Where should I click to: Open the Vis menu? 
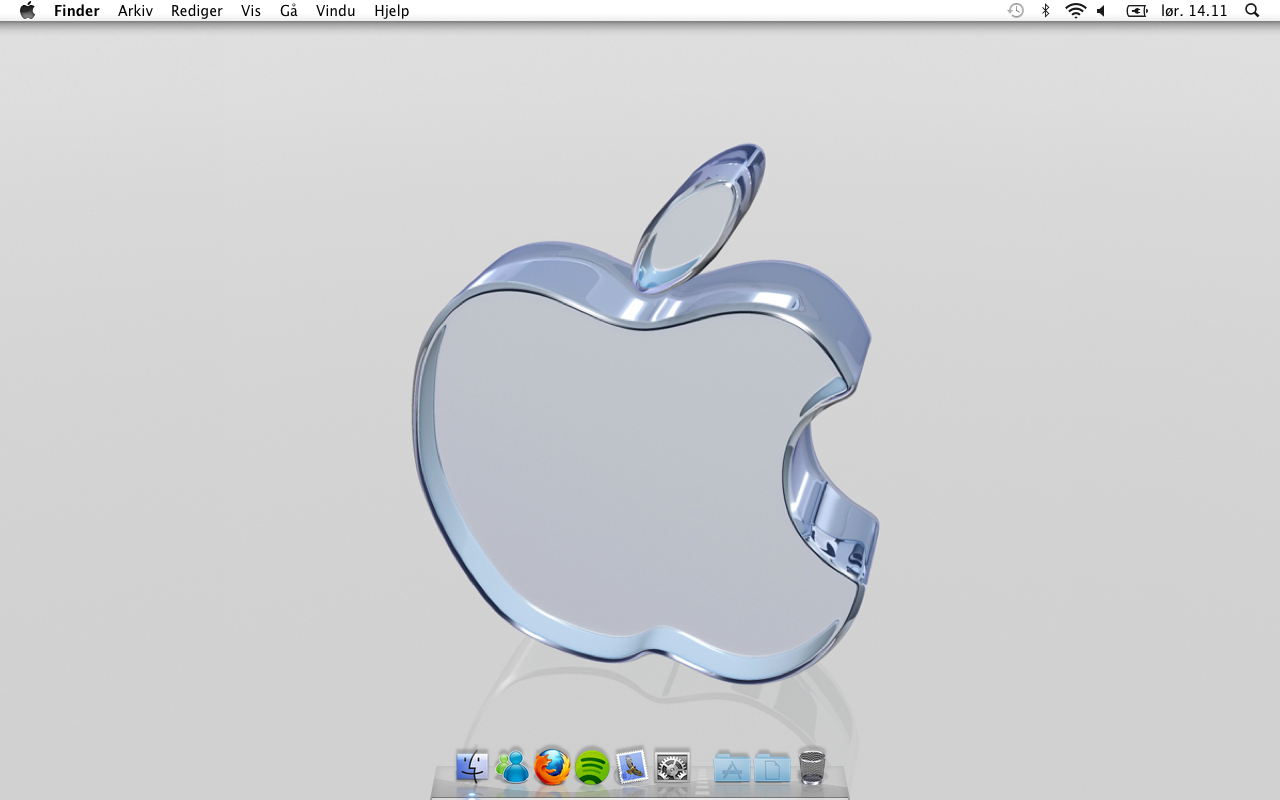pos(251,11)
